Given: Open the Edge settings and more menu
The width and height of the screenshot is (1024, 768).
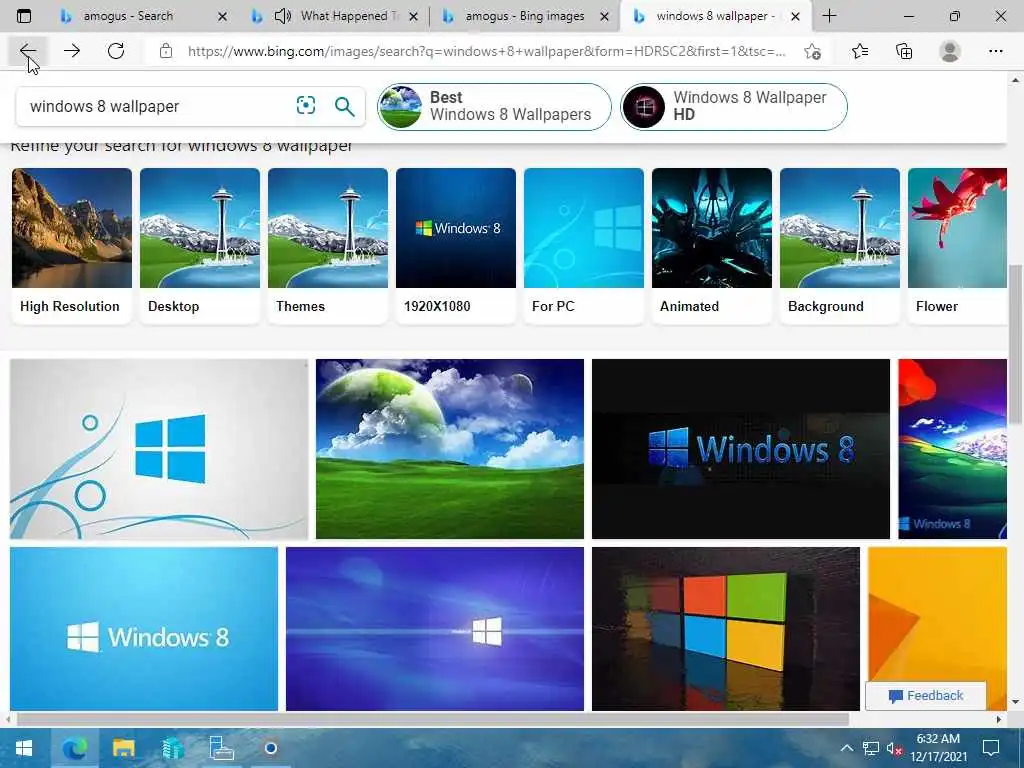Looking at the screenshot, I should [995, 51].
